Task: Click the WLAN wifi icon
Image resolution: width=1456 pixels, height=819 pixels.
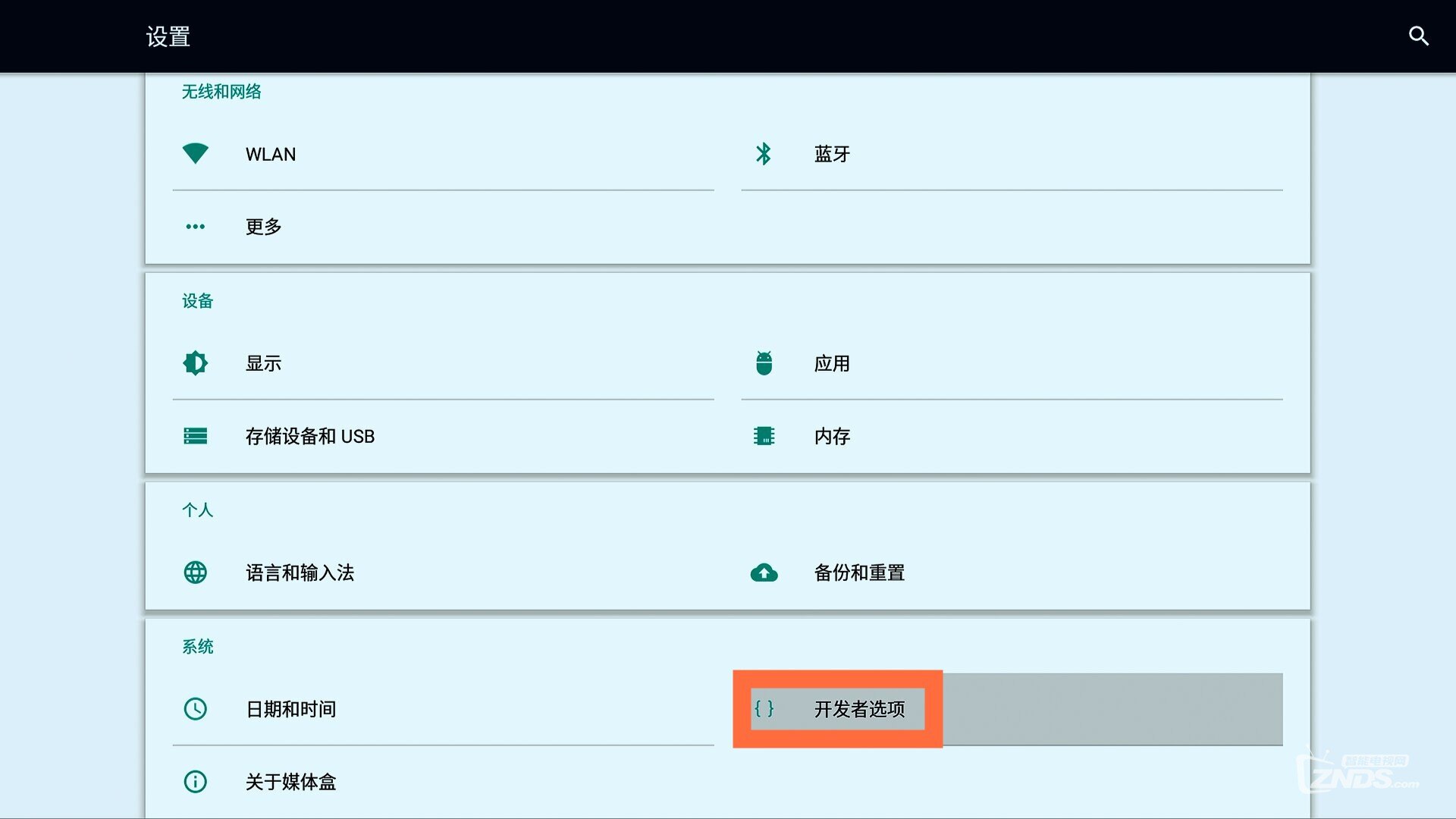Action: (x=195, y=153)
